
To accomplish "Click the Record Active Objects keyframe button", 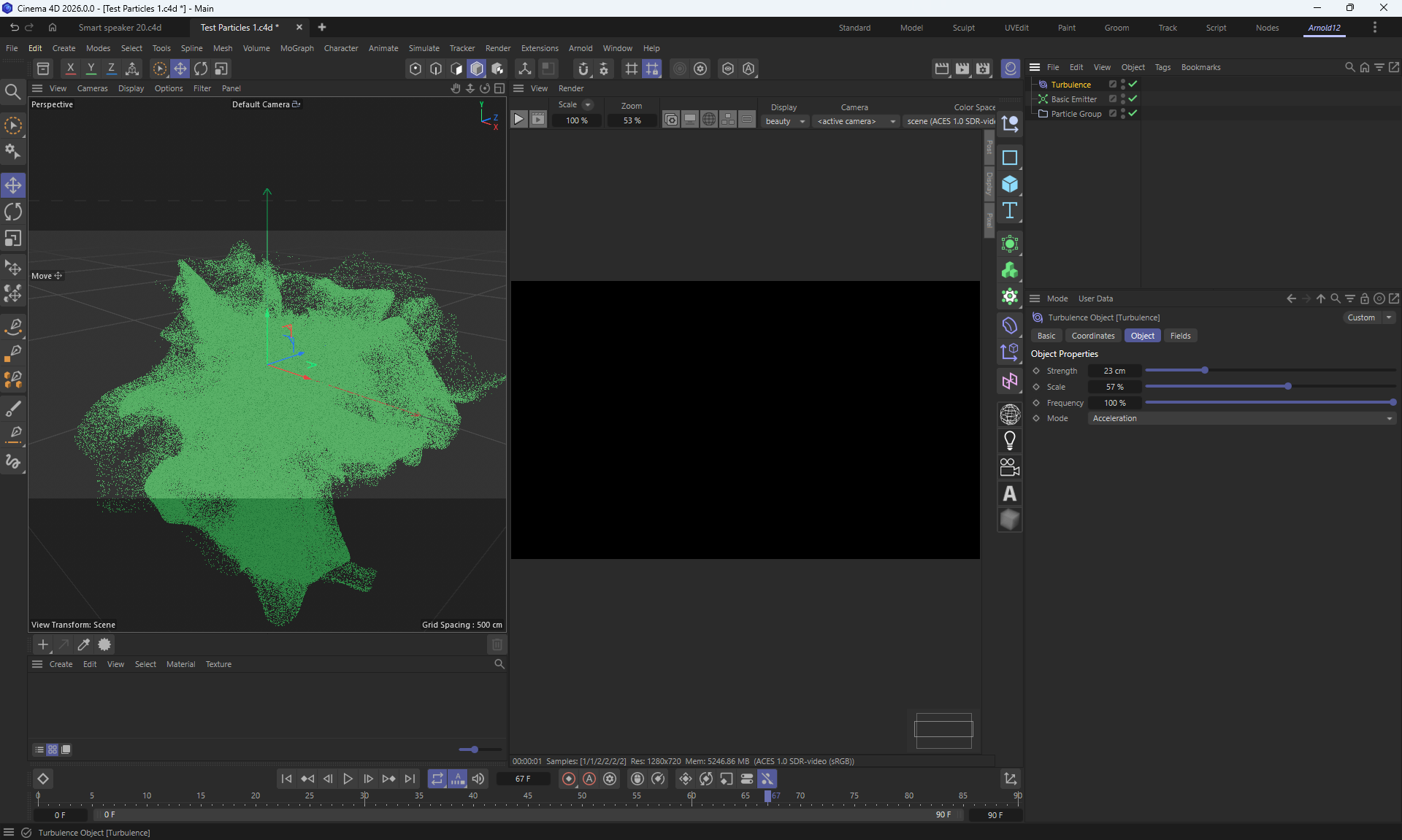I will pyautogui.click(x=568, y=779).
